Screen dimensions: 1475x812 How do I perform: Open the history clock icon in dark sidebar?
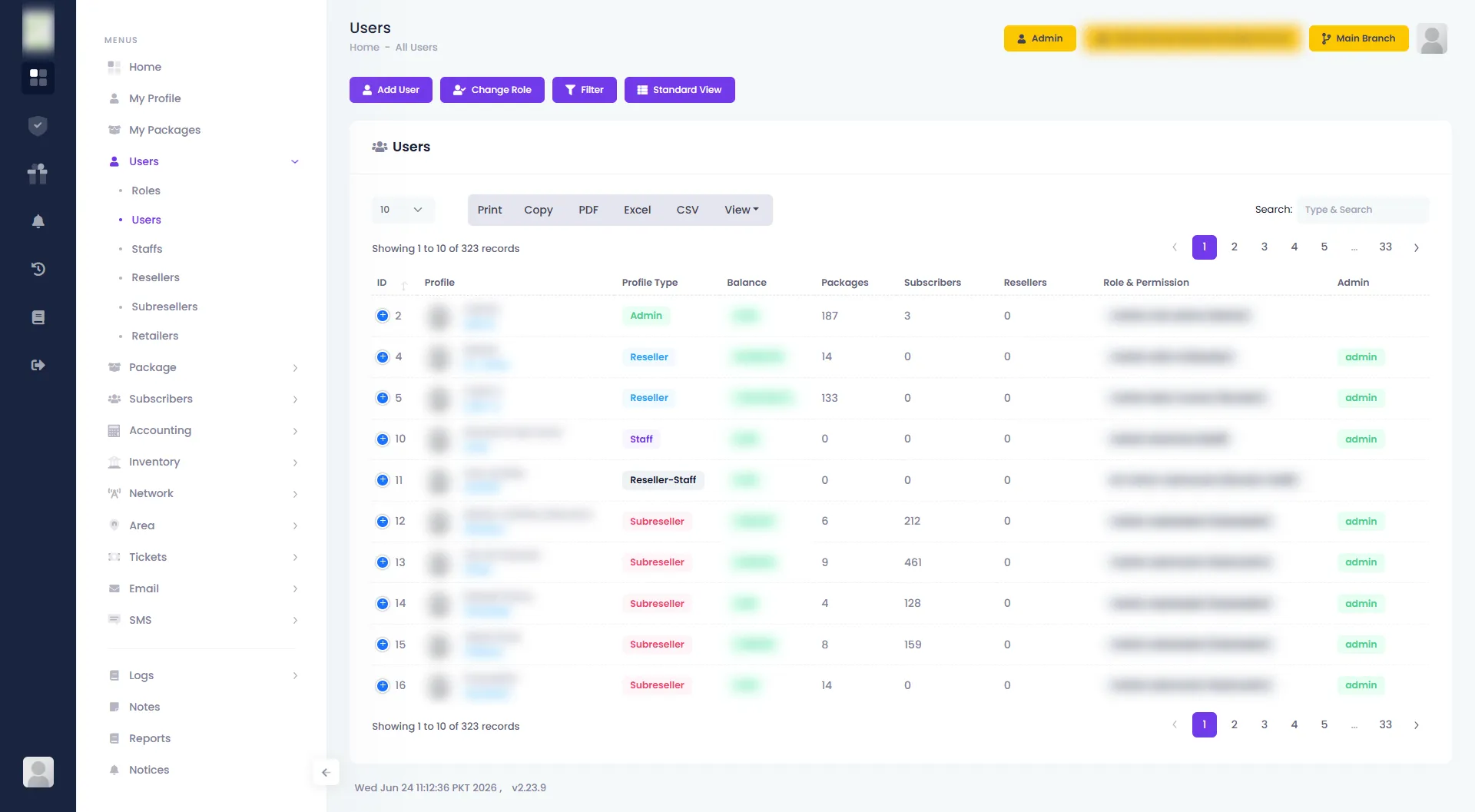point(38,269)
